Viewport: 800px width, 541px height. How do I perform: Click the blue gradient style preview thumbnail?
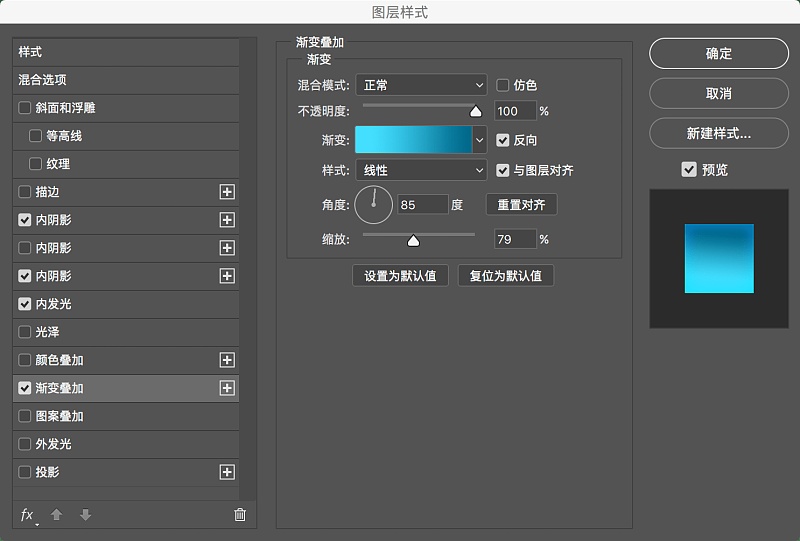[x=719, y=259]
